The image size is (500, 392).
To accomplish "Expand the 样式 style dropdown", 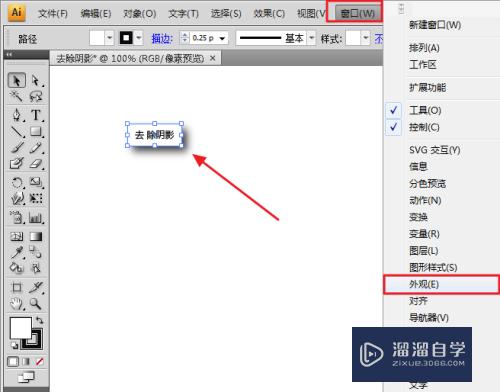I will [x=366, y=38].
